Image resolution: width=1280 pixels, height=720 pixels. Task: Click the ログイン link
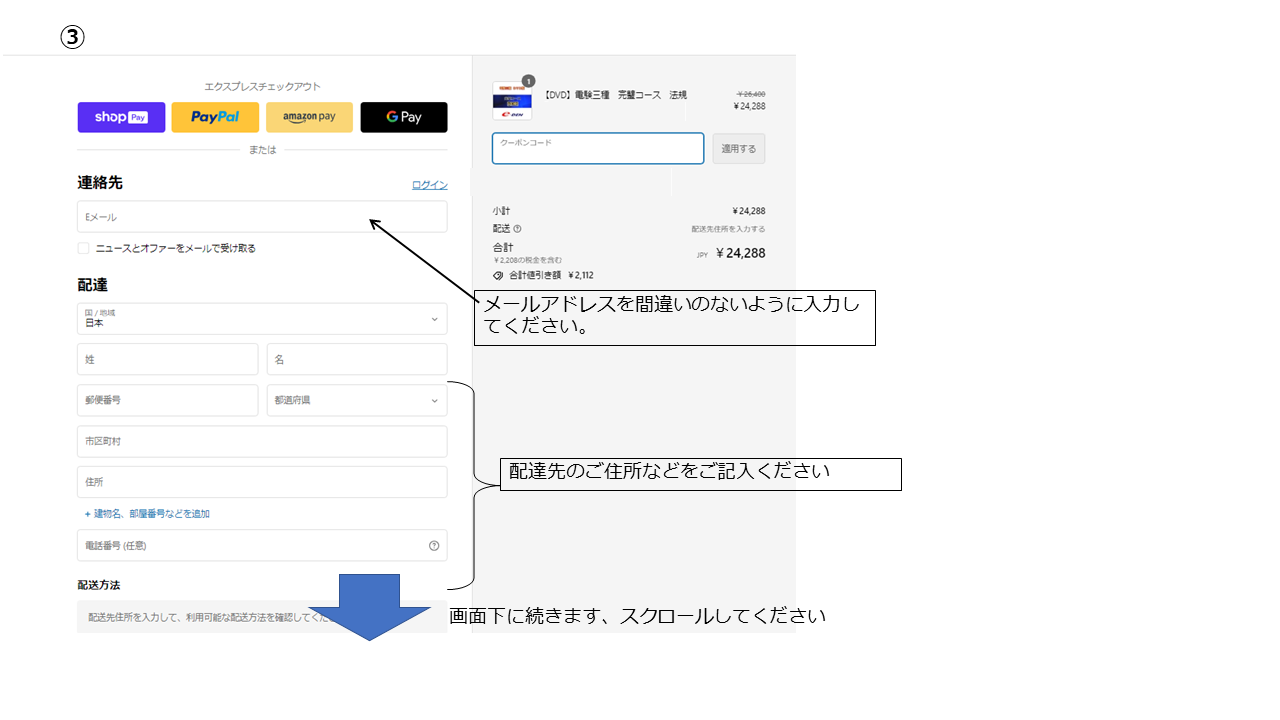pos(429,185)
